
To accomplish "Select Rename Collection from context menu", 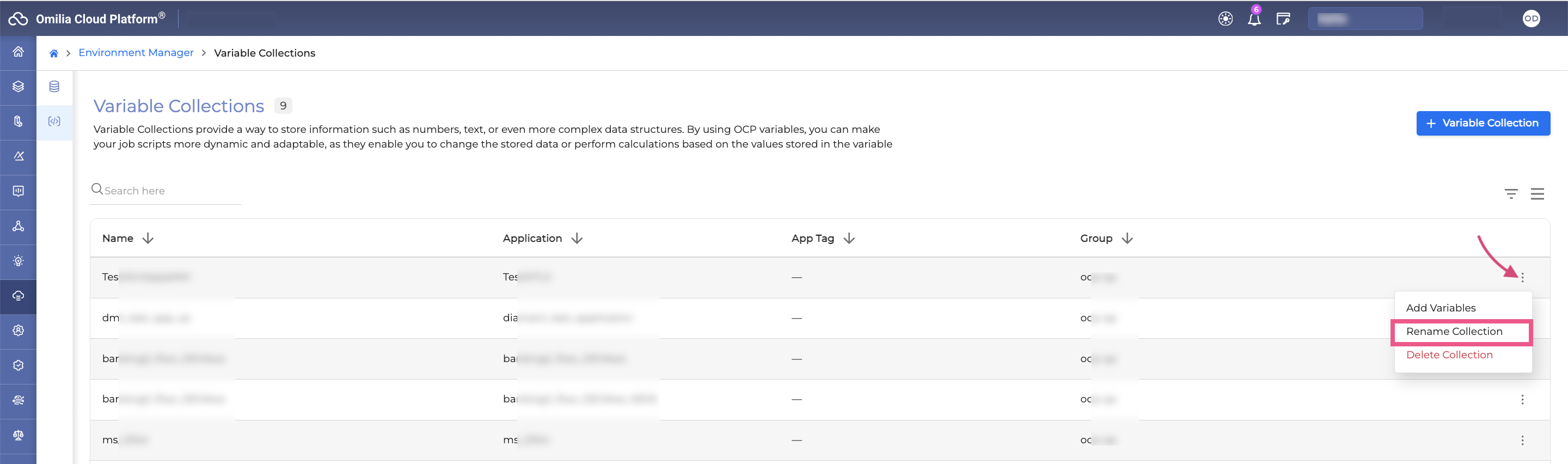I will pyautogui.click(x=1454, y=332).
